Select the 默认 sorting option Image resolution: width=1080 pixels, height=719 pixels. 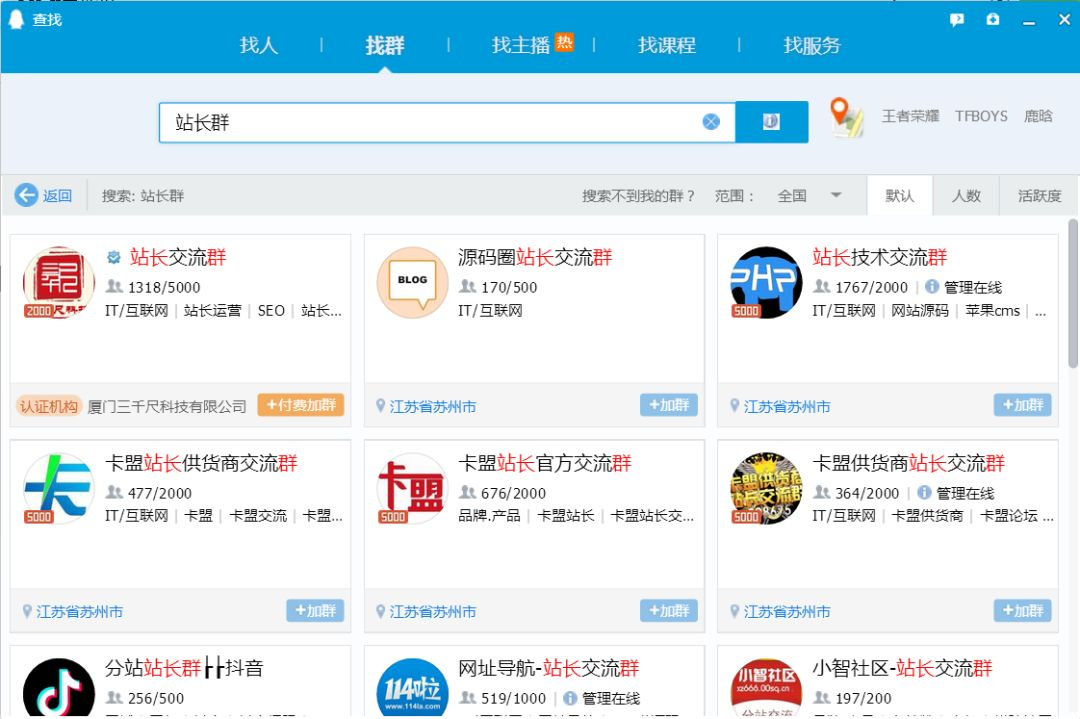tap(900, 196)
